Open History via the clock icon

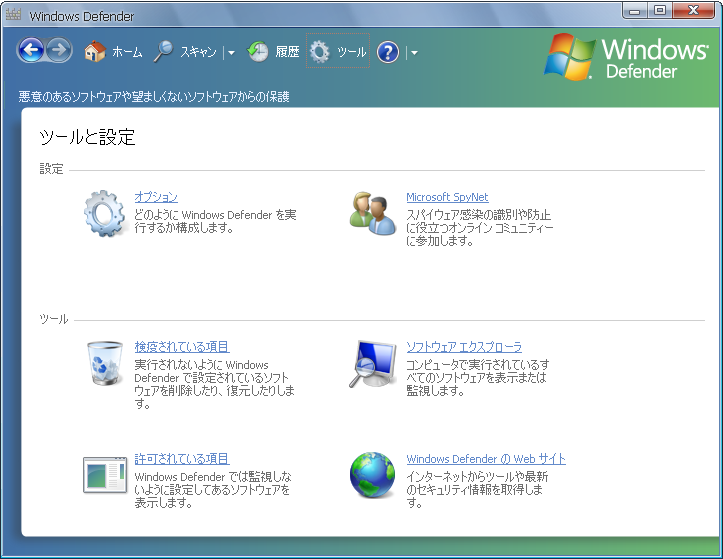click(258, 52)
